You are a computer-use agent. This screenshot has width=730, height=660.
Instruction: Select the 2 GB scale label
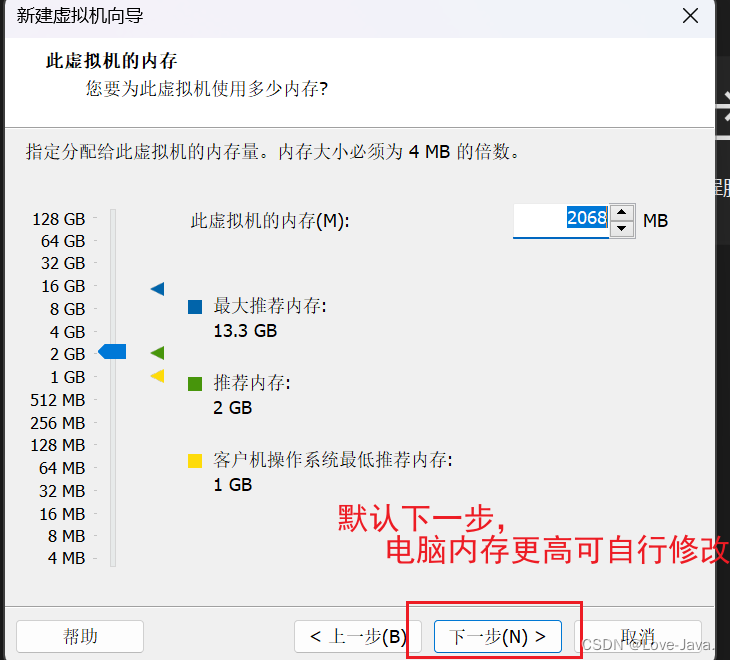coord(68,354)
